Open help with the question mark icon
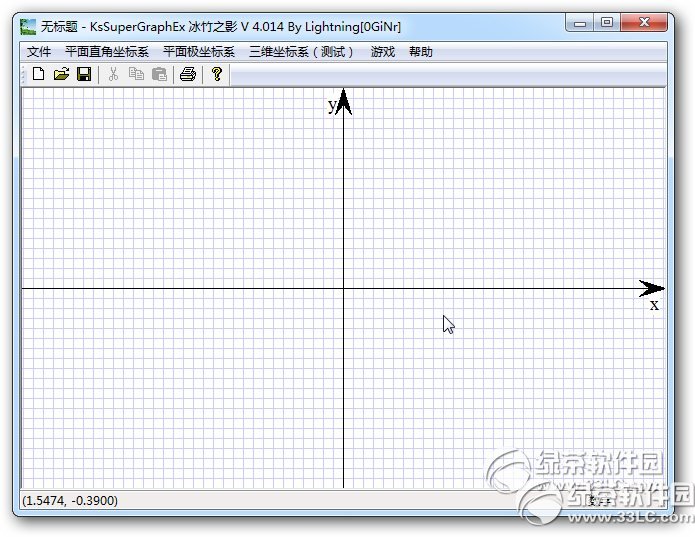 click(x=217, y=74)
